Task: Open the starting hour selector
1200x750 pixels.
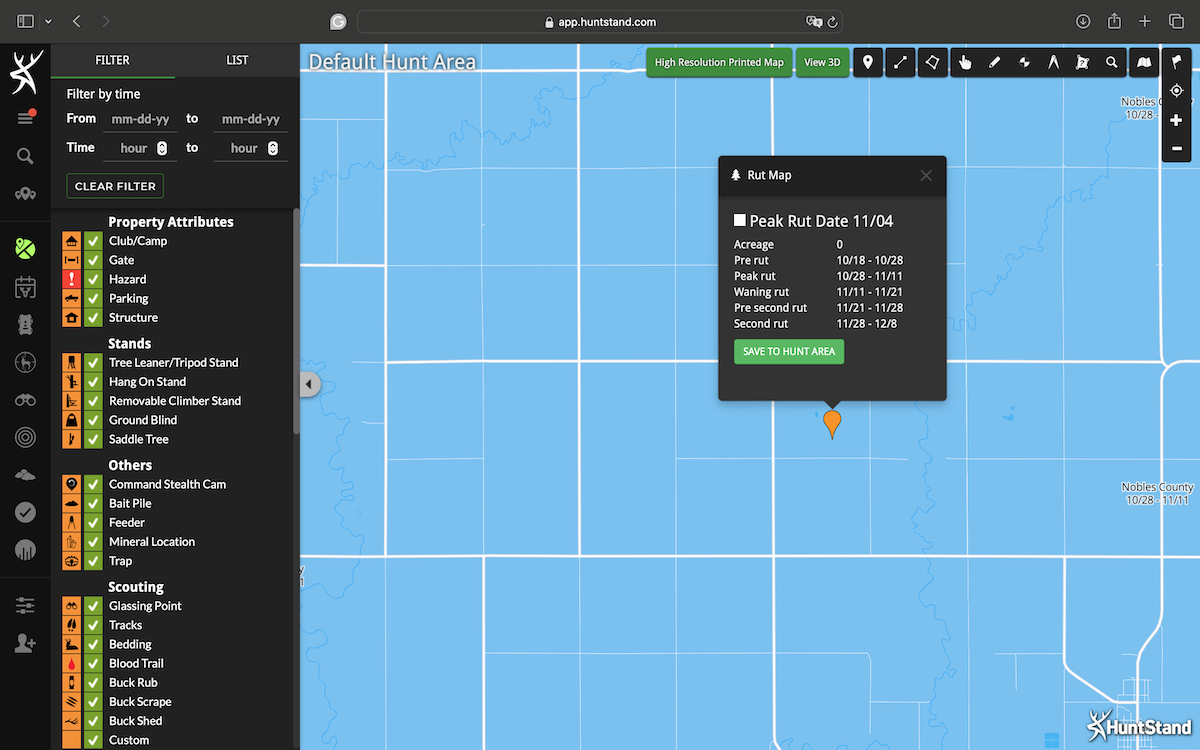Action: click(140, 148)
